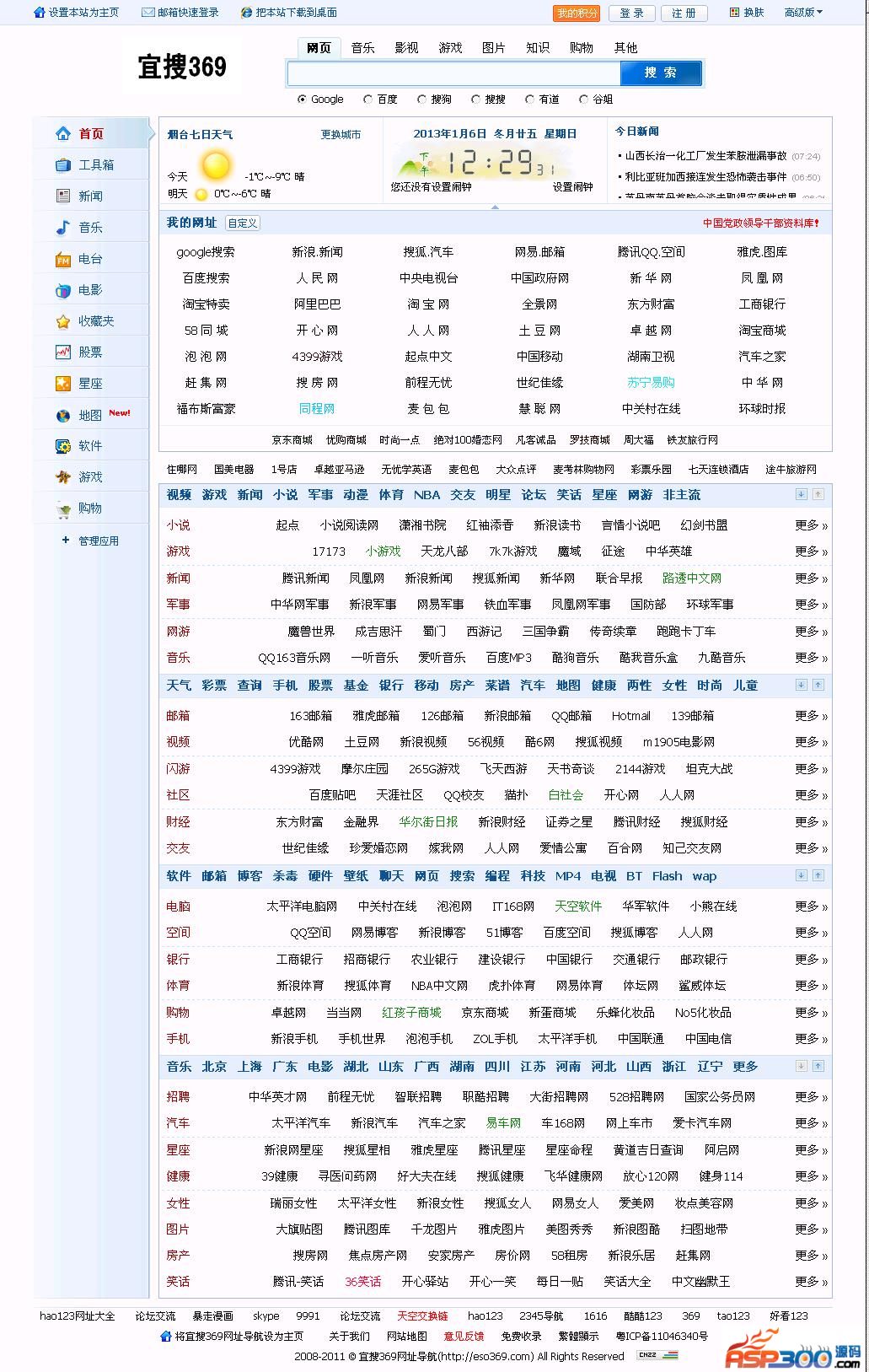The height and width of the screenshot is (1372, 869).
Task: Click the house icon for 设置本站为主页
Action: click(x=39, y=13)
